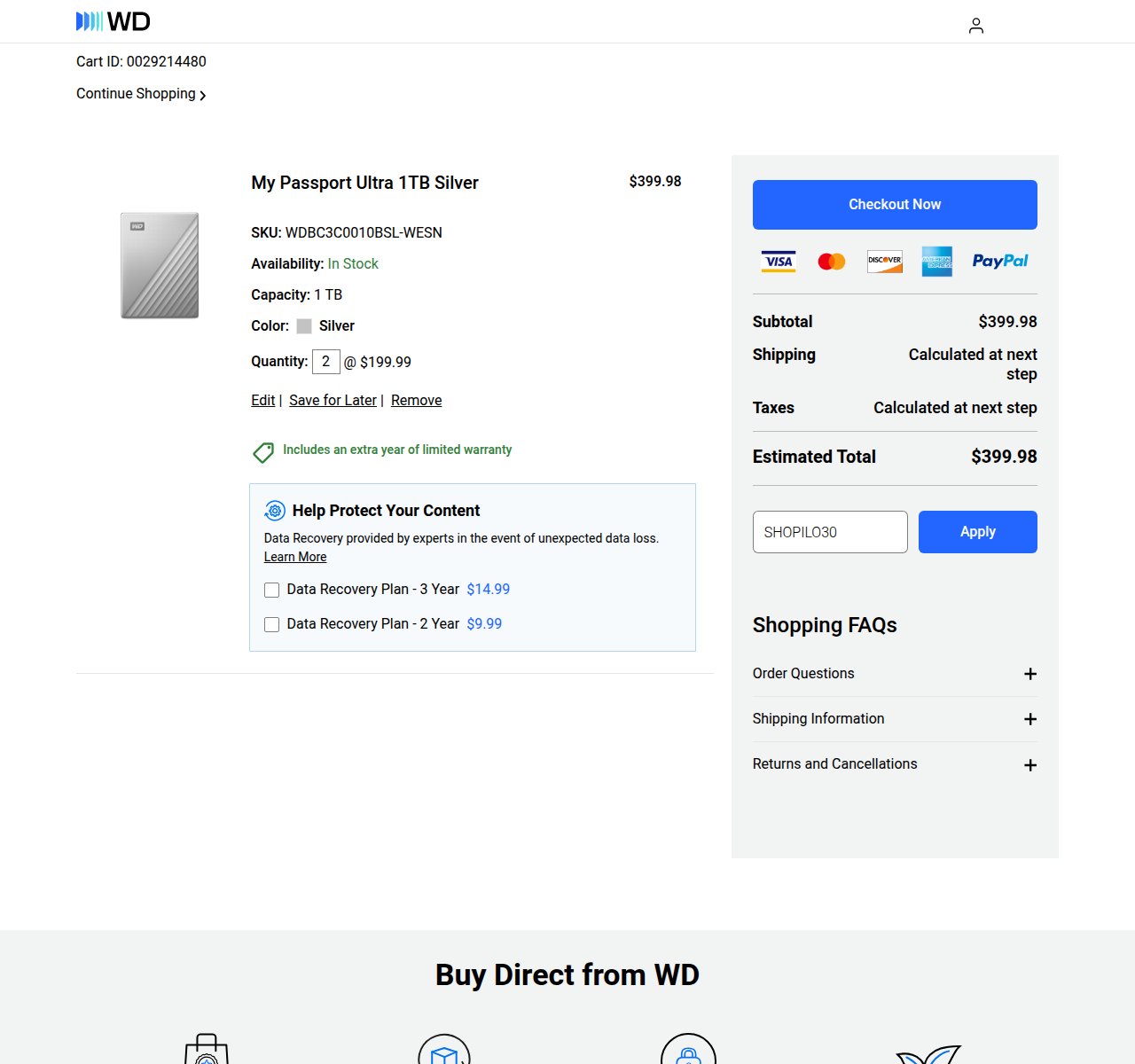
Task: Click the My Passport Ultra product image
Action: (160, 265)
